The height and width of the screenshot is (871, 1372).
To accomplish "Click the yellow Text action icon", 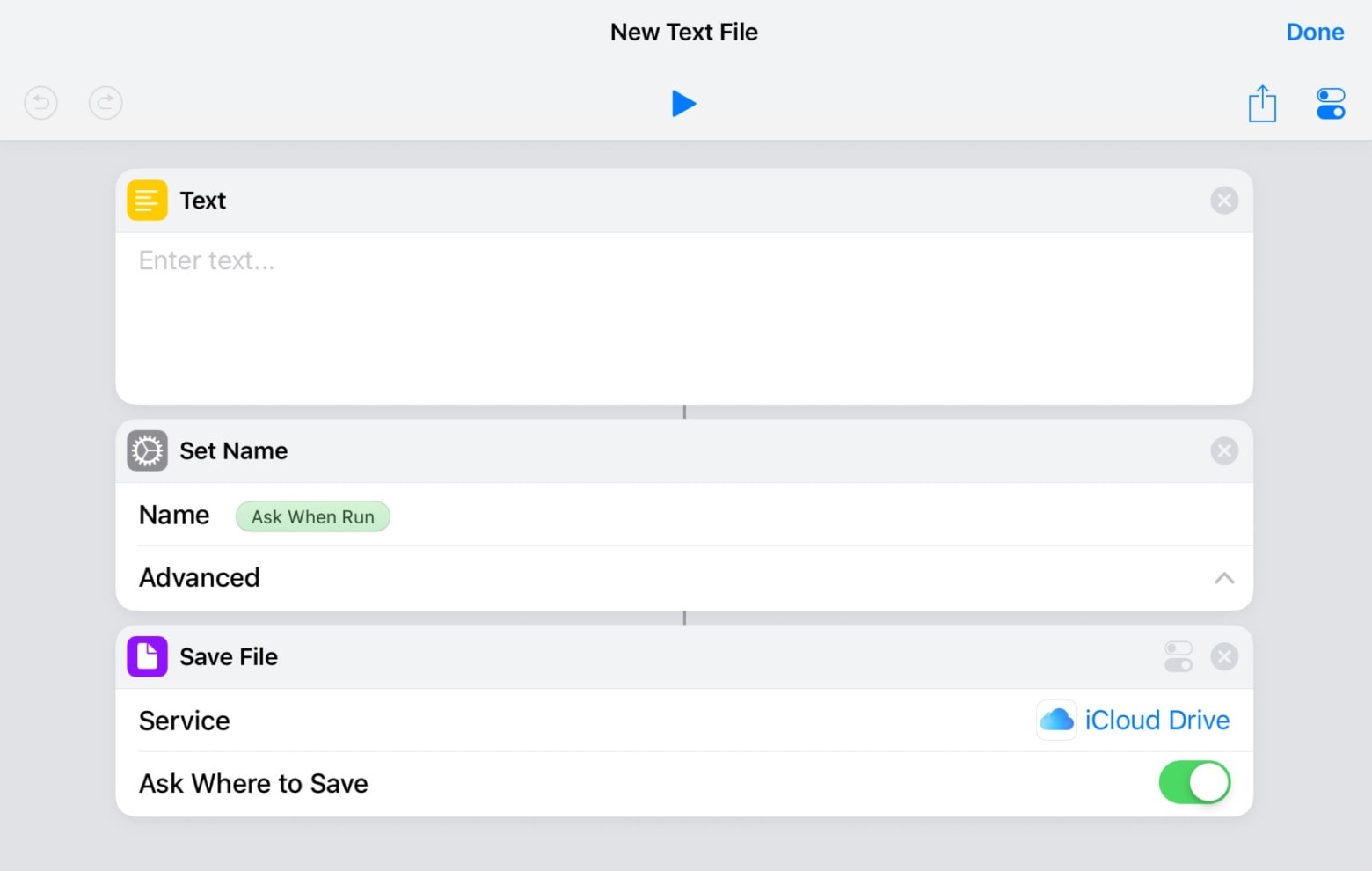I will click(x=146, y=200).
